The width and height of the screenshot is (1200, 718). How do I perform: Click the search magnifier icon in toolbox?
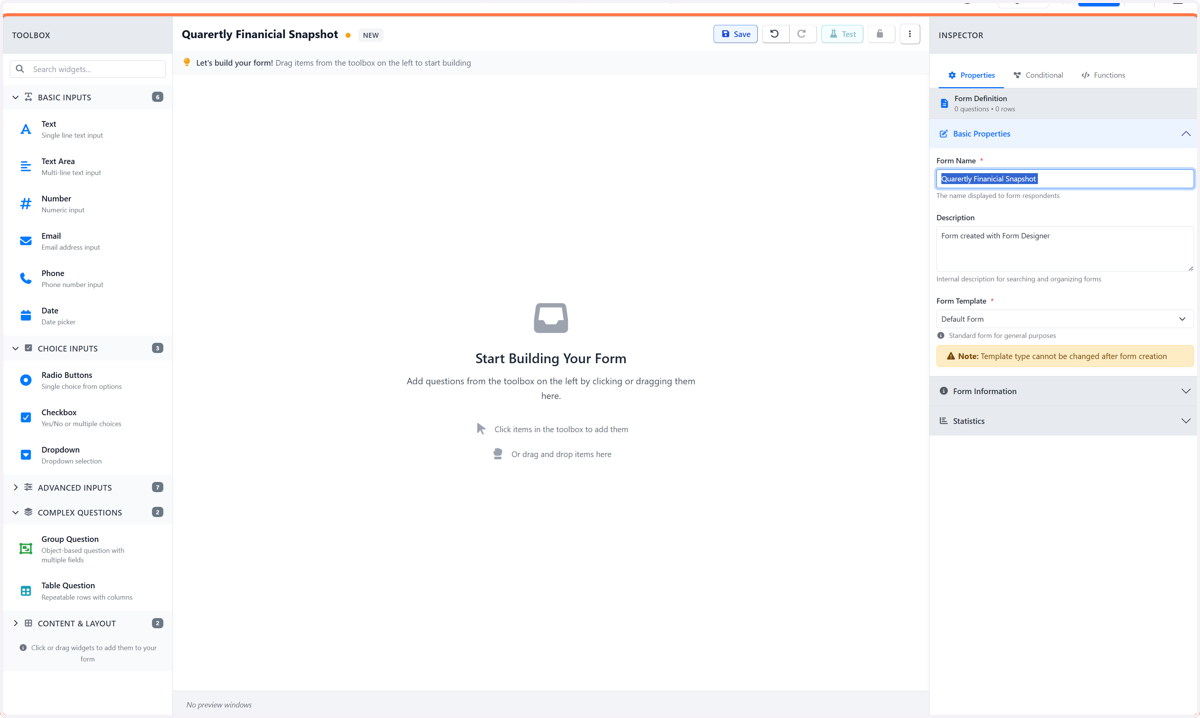click(x=20, y=69)
